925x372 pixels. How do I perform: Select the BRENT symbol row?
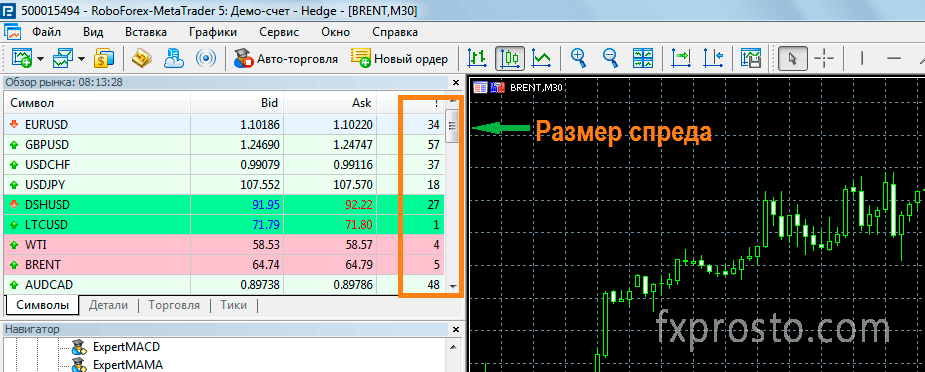[x=225, y=265]
